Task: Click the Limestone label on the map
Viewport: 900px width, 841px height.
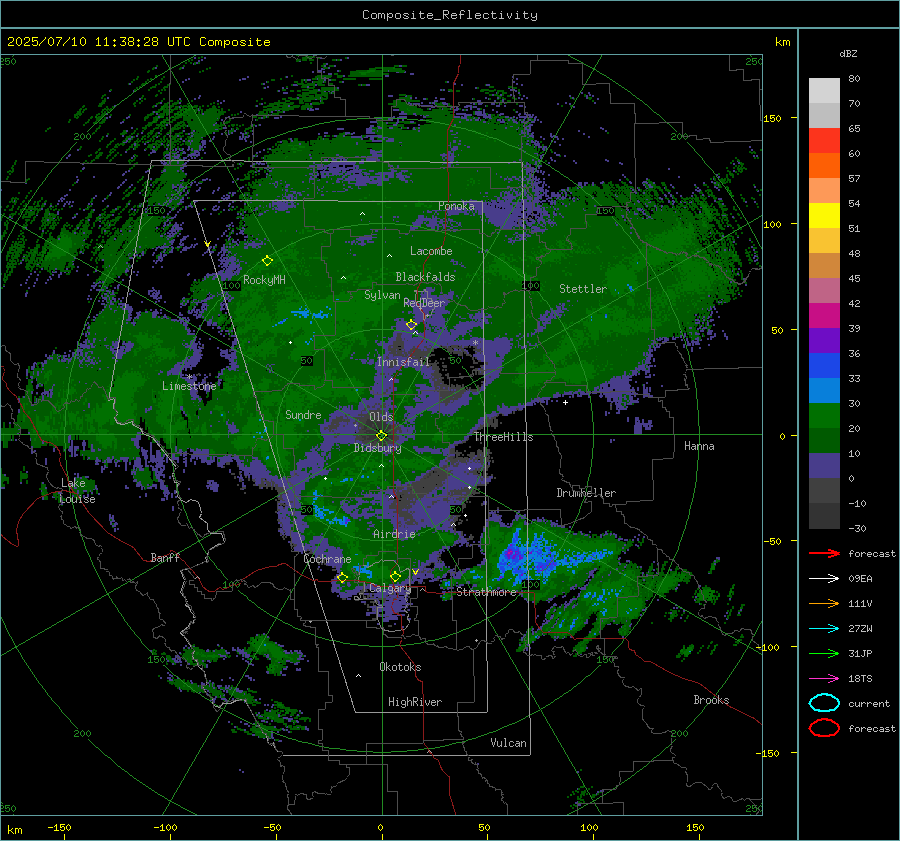Action: click(189, 386)
